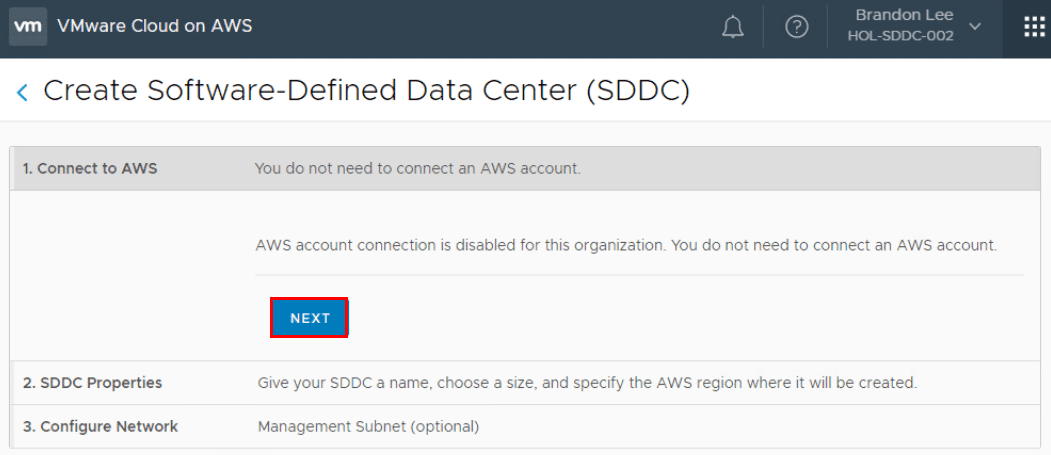1051x455 pixels.
Task: Click the SDDC name, size and region description
Action: tap(587, 383)
